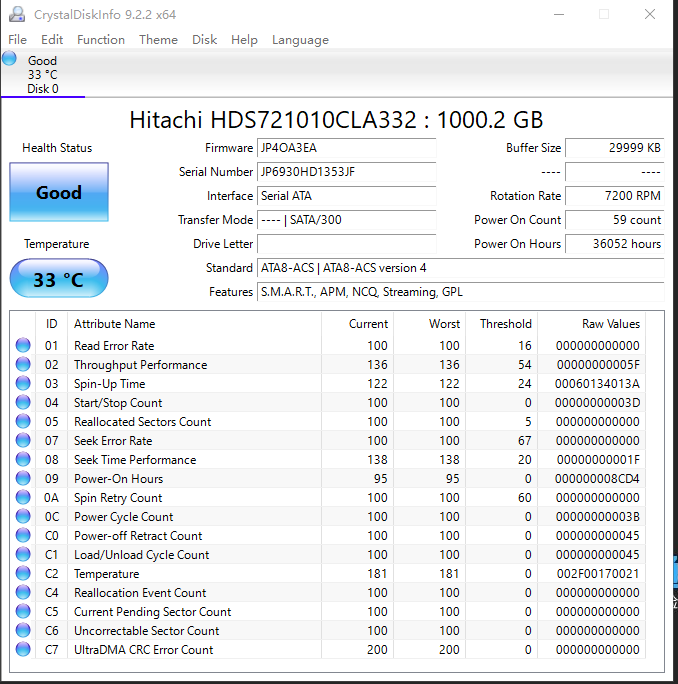678x684 pixels.
Task: Select the Power-On Hours raw value 000000008CD4
Action: click(x=597, y=479)
